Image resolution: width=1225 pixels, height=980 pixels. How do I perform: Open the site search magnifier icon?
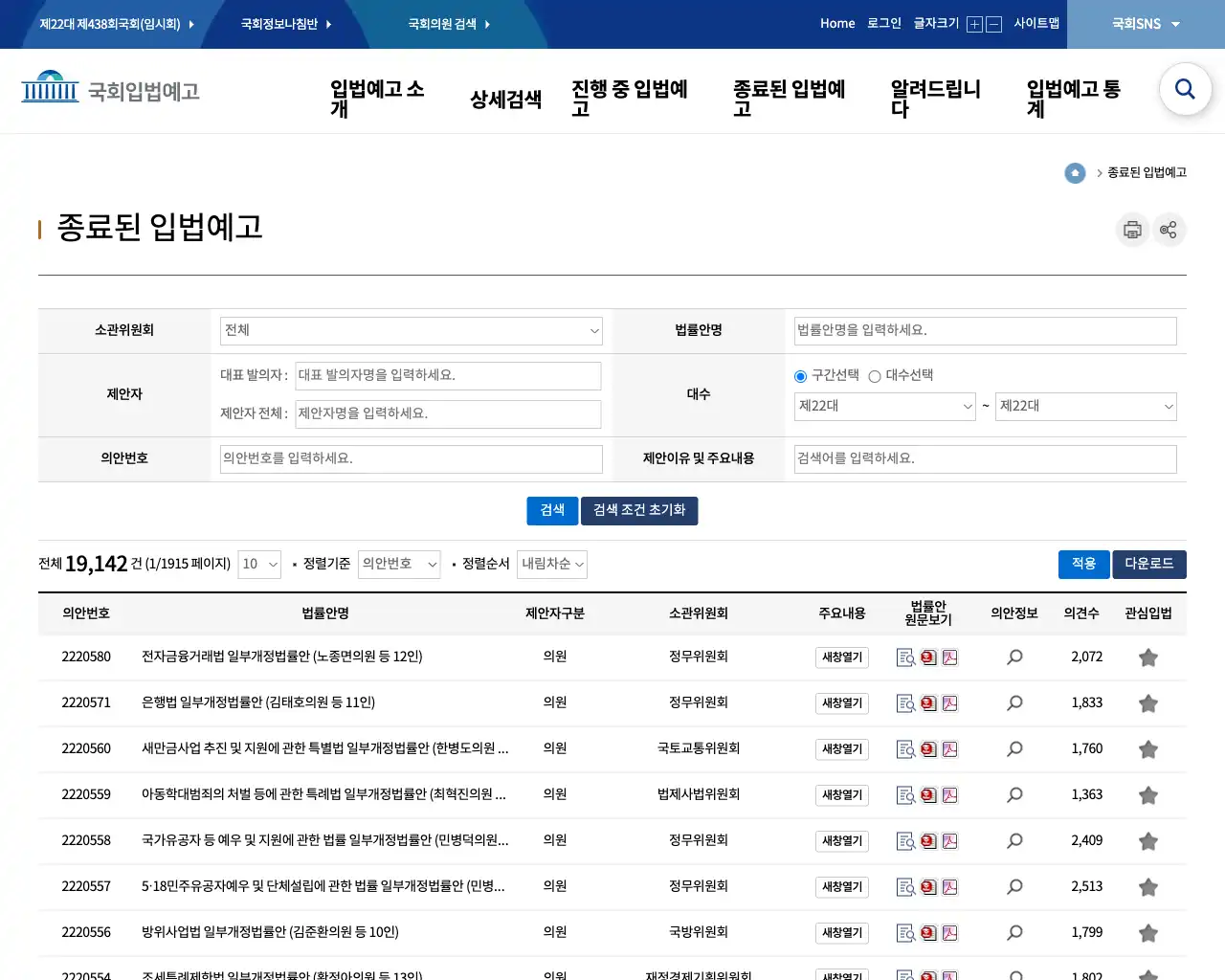(1185, 89)
